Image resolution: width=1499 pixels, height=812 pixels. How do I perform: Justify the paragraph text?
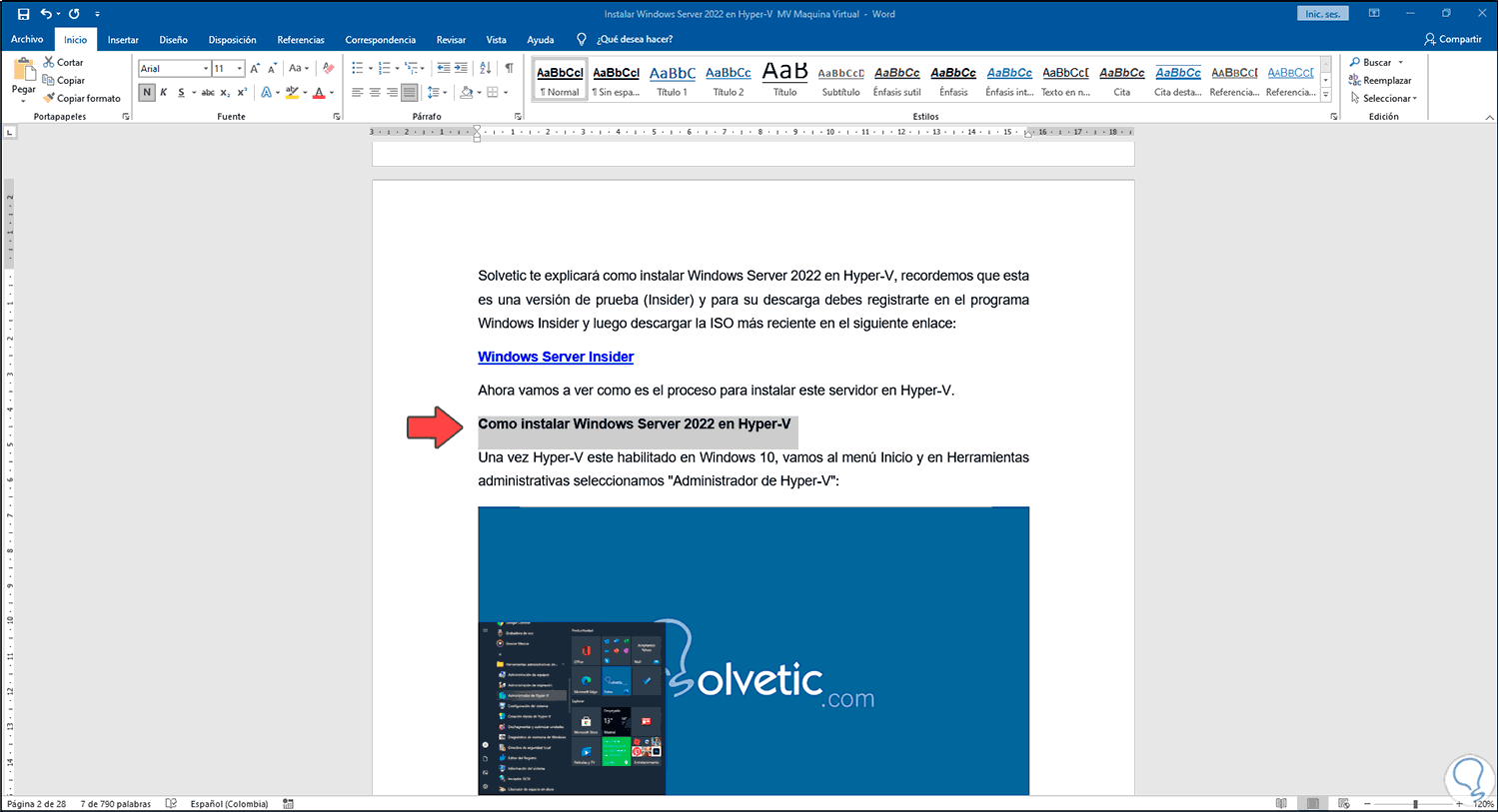coord(409,92)
